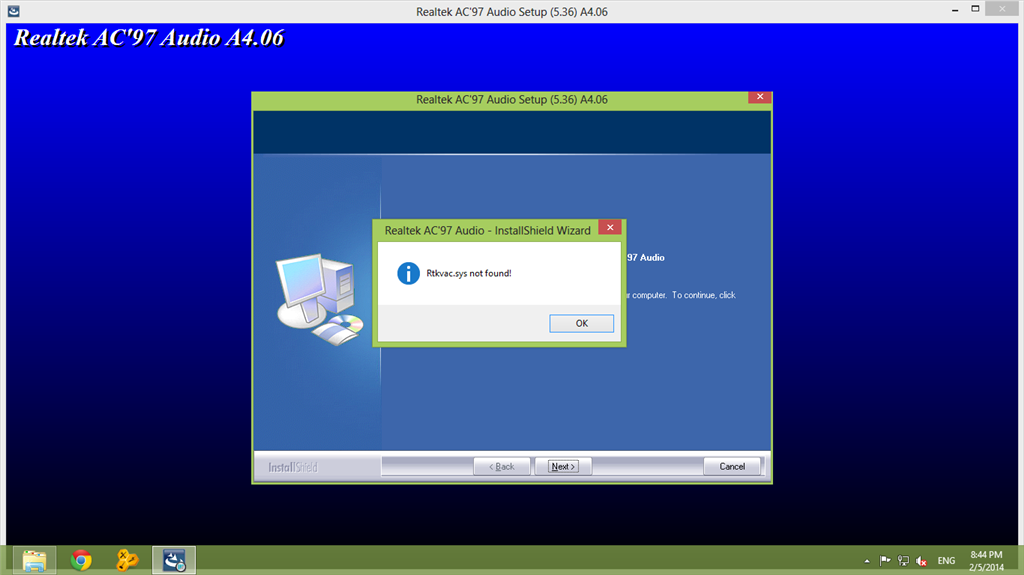Click the blue information icon in dialog
Viewport: 1024px width, 575px height.
(x=408, y=273)
